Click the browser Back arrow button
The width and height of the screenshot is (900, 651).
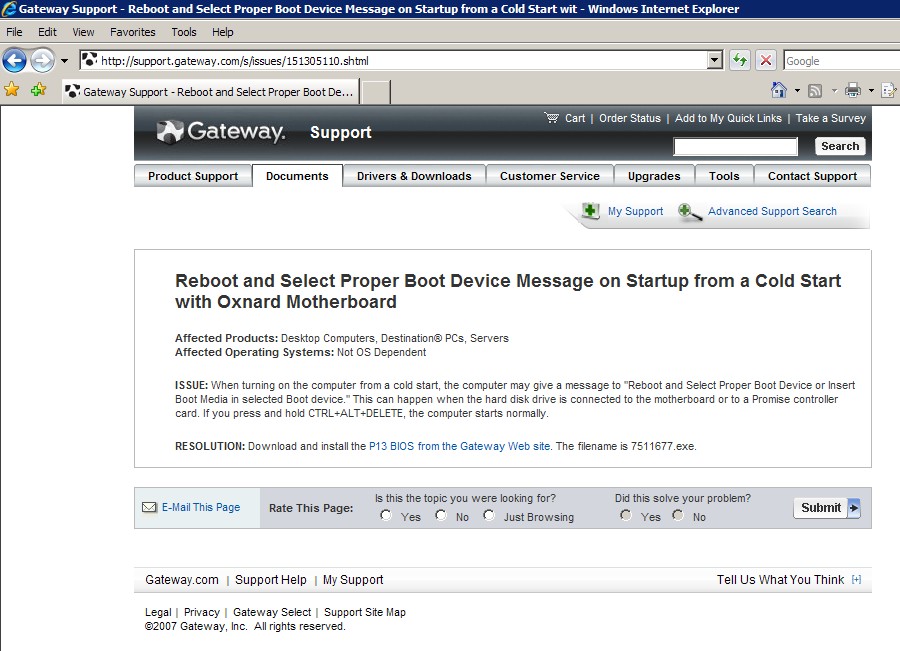(14, 60)
